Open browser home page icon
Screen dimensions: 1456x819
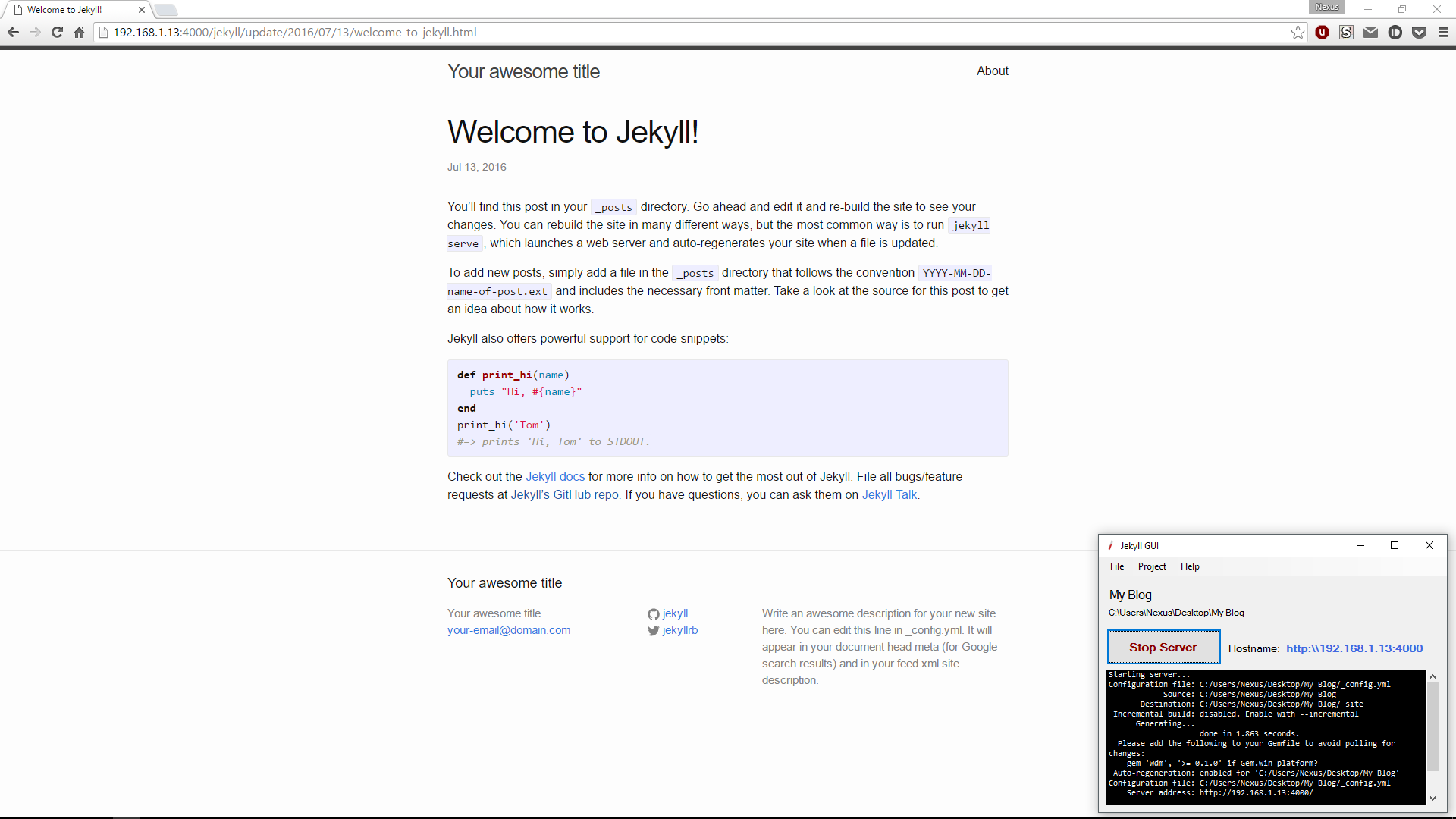(x=79, y=33)
